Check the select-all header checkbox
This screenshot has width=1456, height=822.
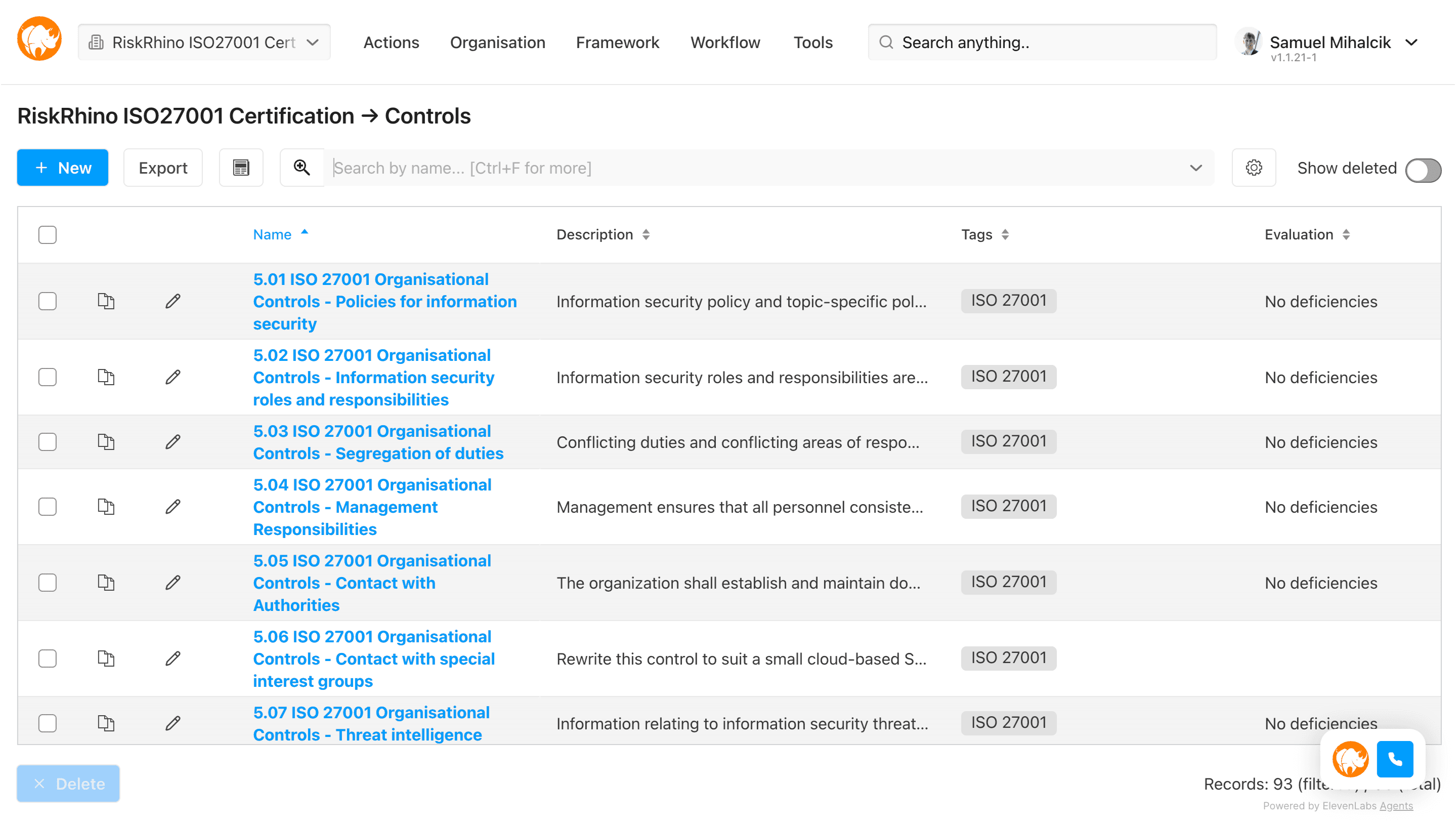48,235
